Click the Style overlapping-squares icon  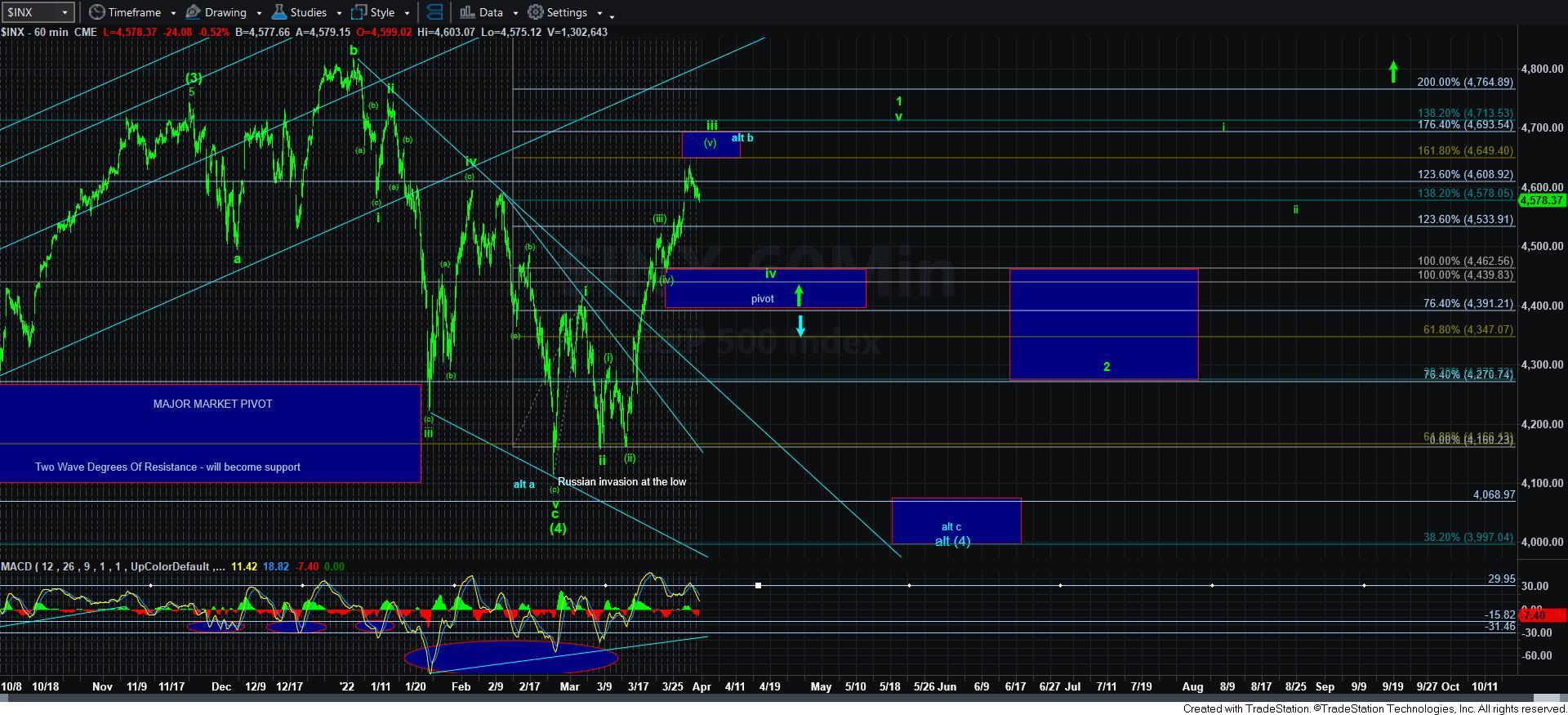(x=359, y=12)
